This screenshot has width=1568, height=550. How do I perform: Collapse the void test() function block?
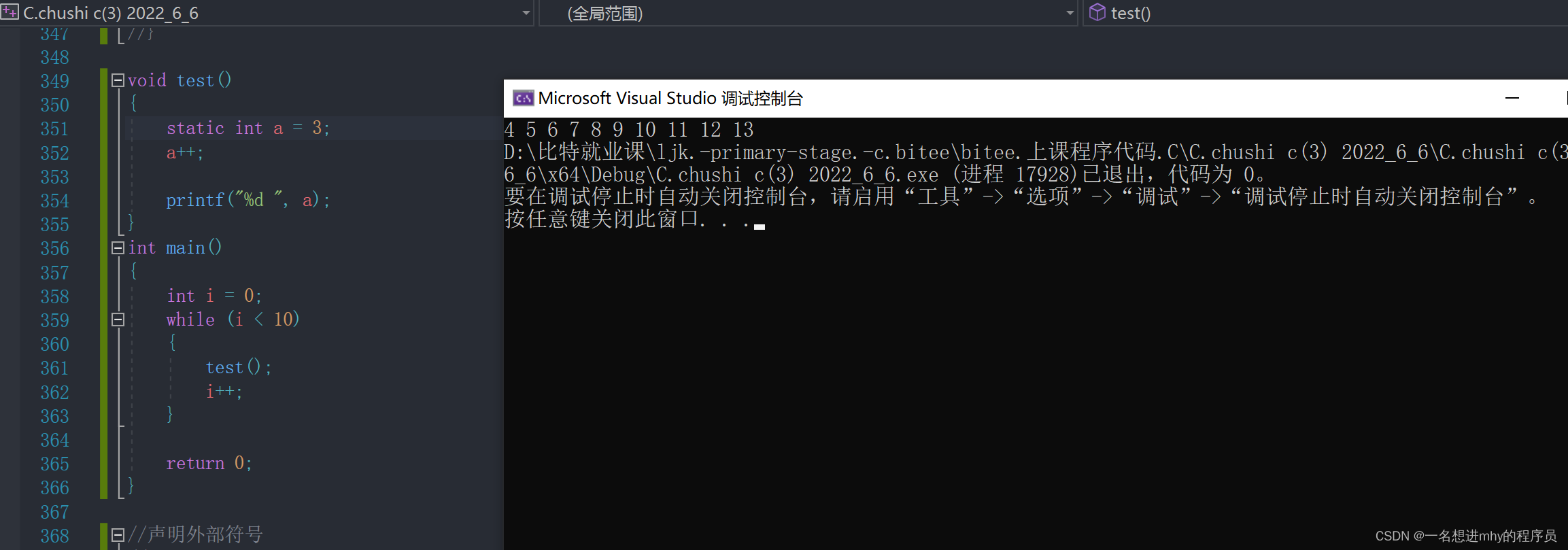pos(118,80)
